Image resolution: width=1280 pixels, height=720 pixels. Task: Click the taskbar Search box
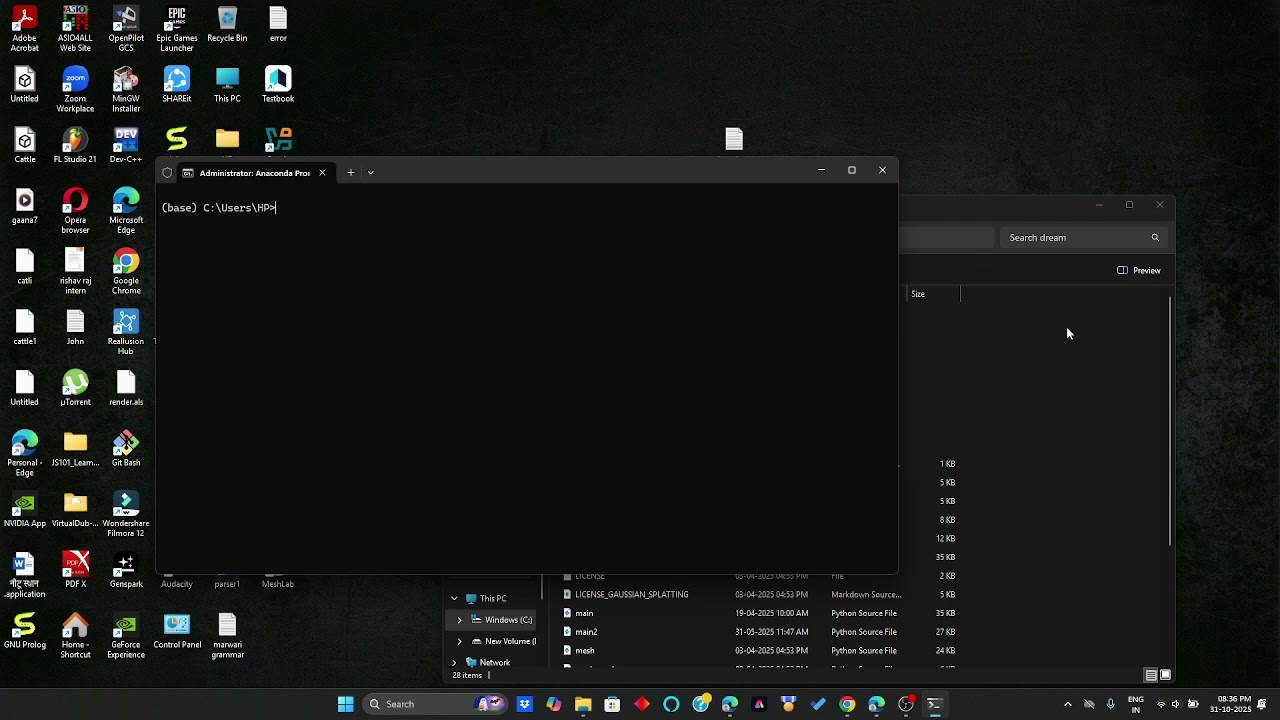(x=434, y=704)
